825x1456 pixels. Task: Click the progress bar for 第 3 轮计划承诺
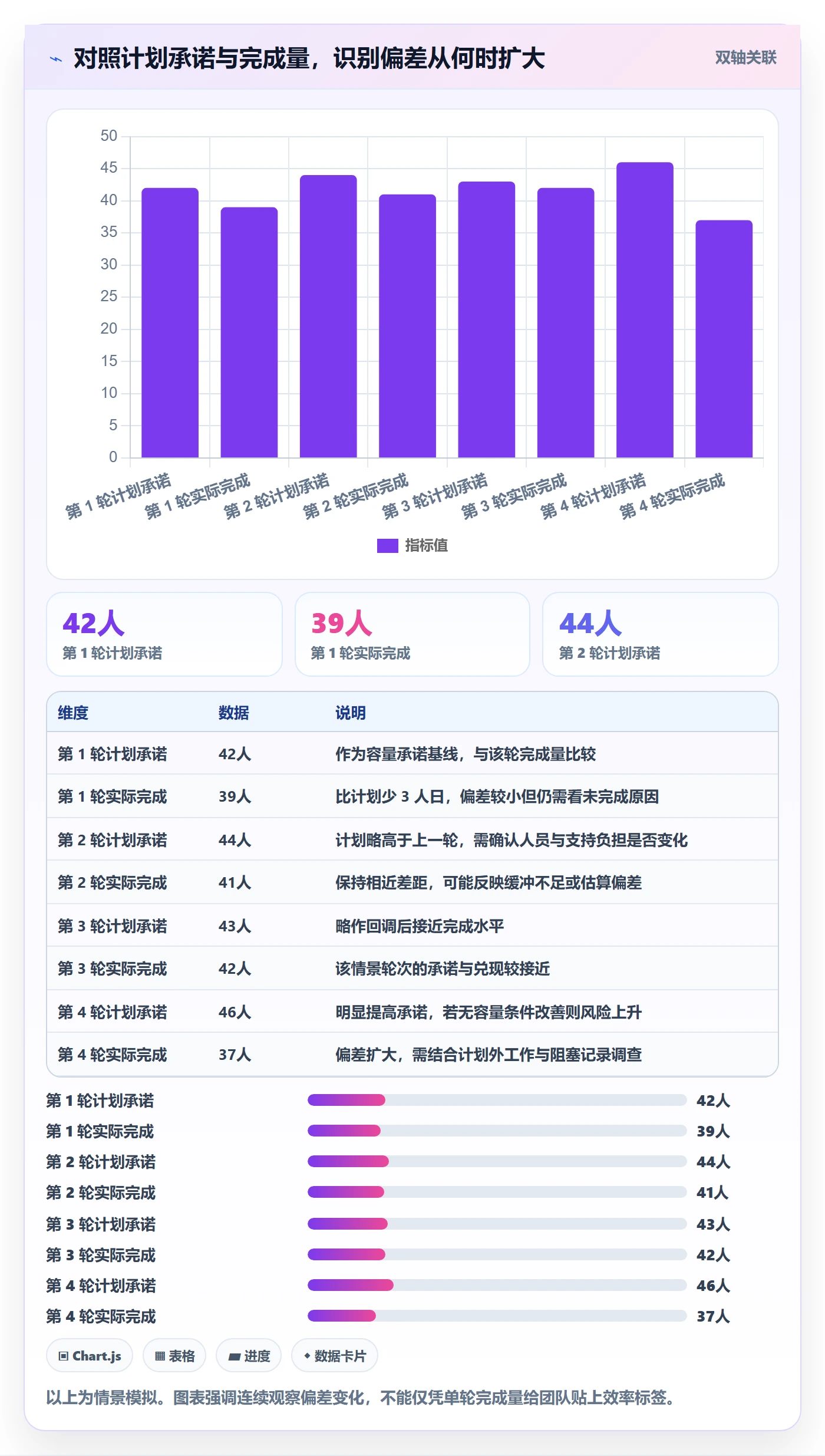coord(497,1224)
